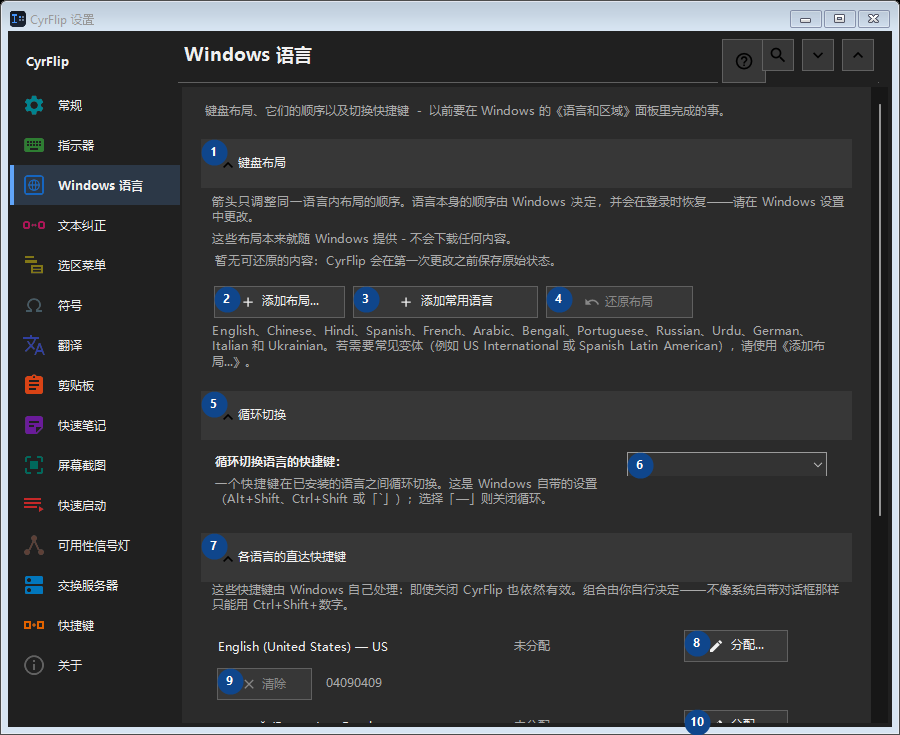
Task: Click the 文本纠正 sidebar icon
Action: tap(34, 225)
